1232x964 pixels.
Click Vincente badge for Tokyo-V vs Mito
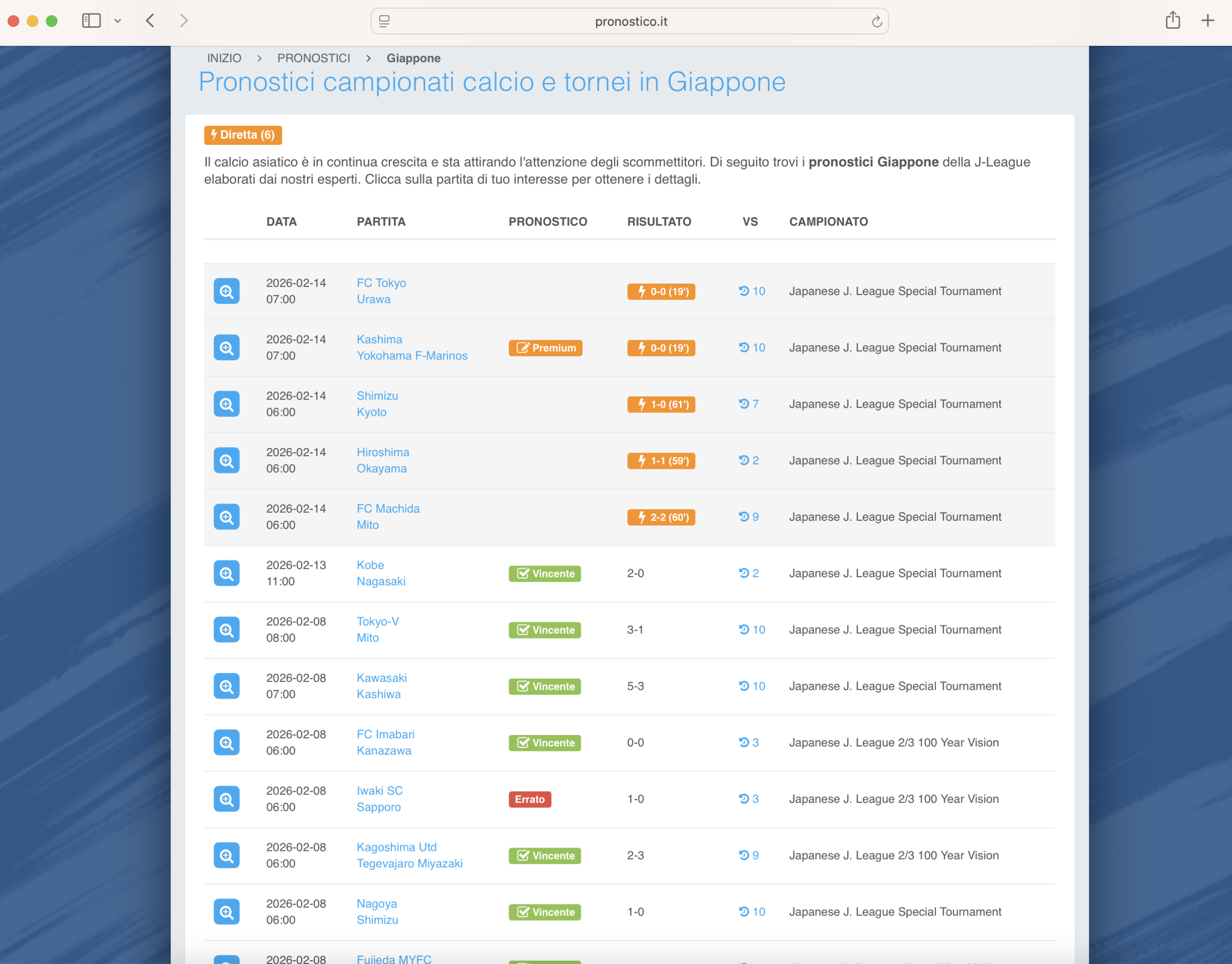[544, 630]
